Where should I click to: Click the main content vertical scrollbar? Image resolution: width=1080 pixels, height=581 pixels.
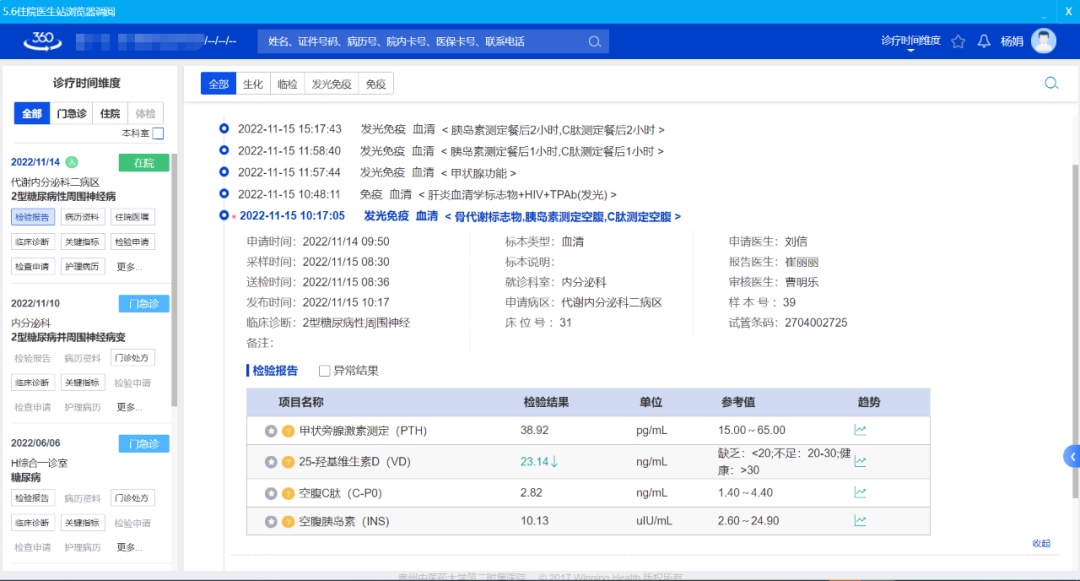click(1075, 330)
